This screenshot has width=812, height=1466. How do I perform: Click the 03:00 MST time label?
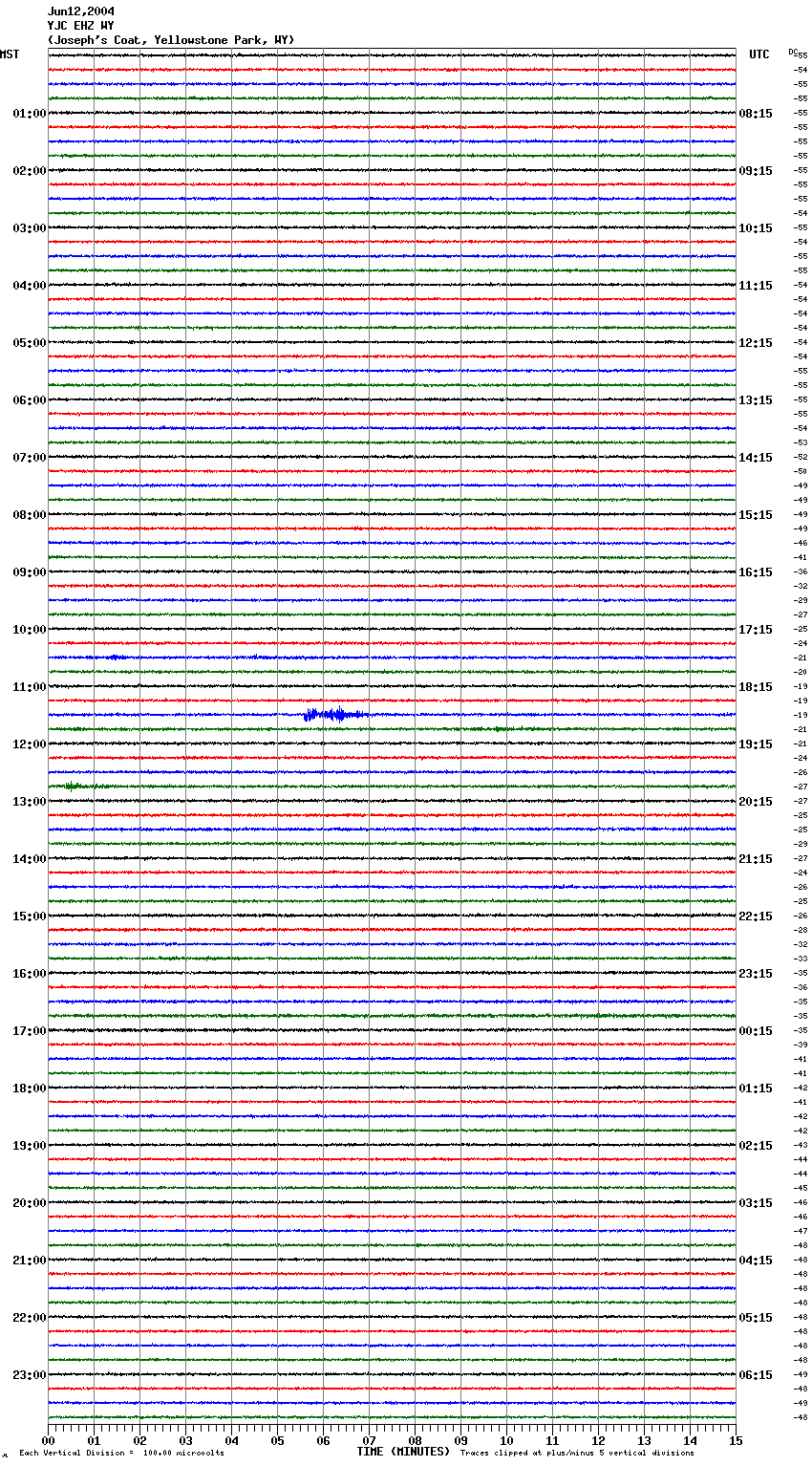pos(30,228)
